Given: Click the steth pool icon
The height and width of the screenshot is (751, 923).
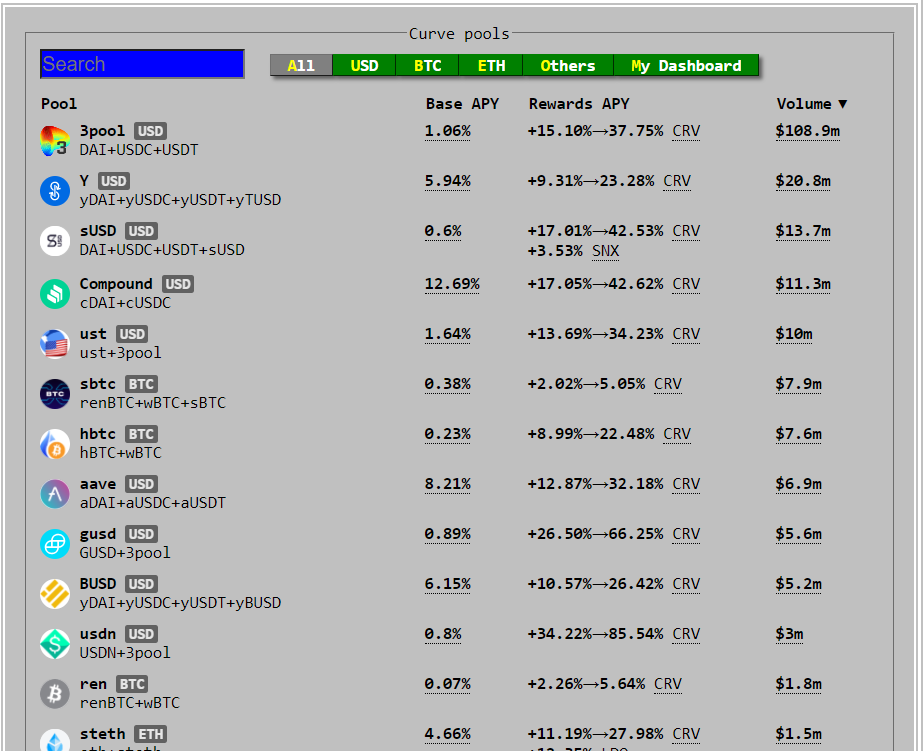Looking at the screenshot, I should click(x=55, y=740).
